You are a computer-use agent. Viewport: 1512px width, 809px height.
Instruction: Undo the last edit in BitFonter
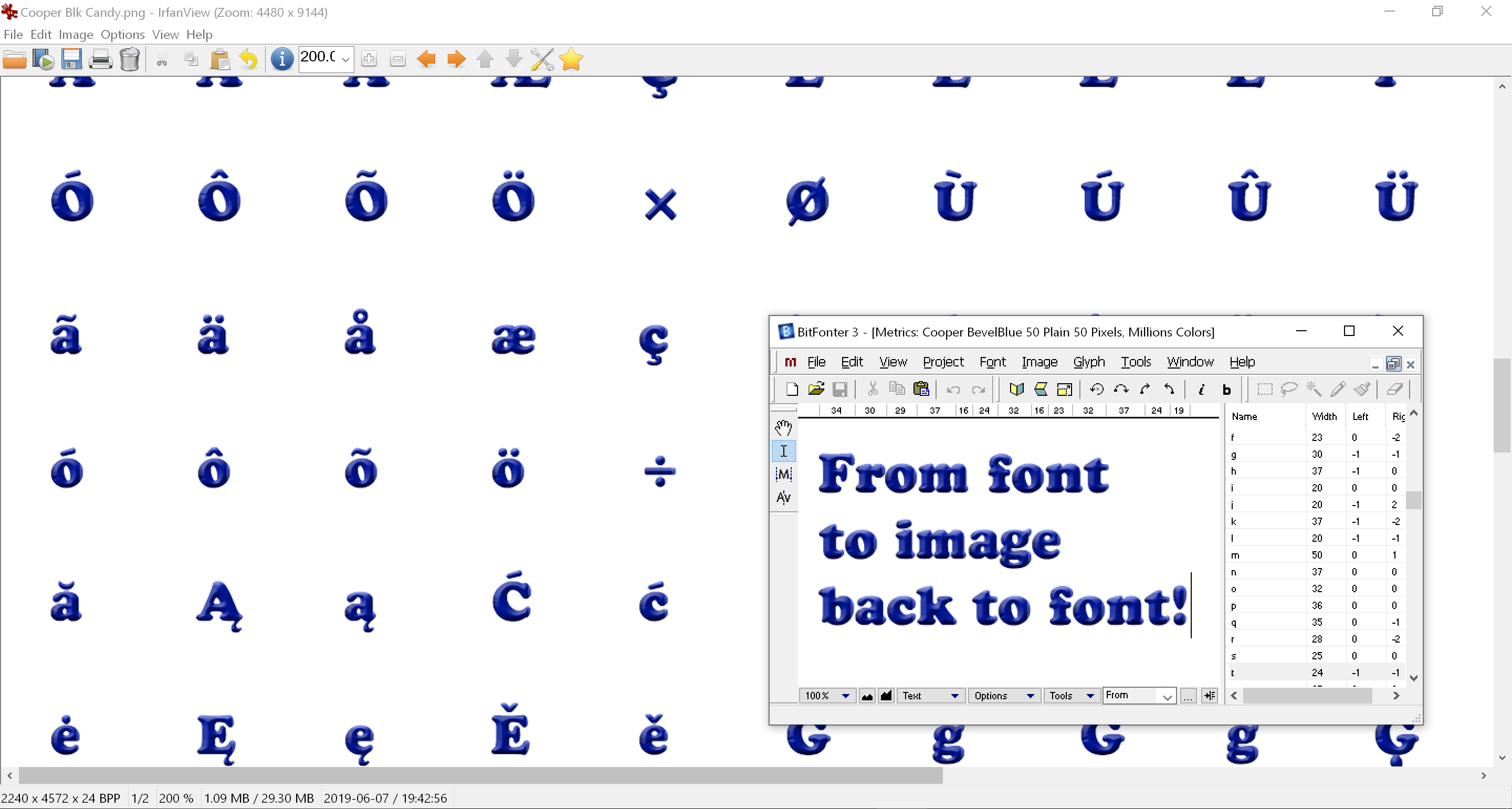(x=953, y=389)
